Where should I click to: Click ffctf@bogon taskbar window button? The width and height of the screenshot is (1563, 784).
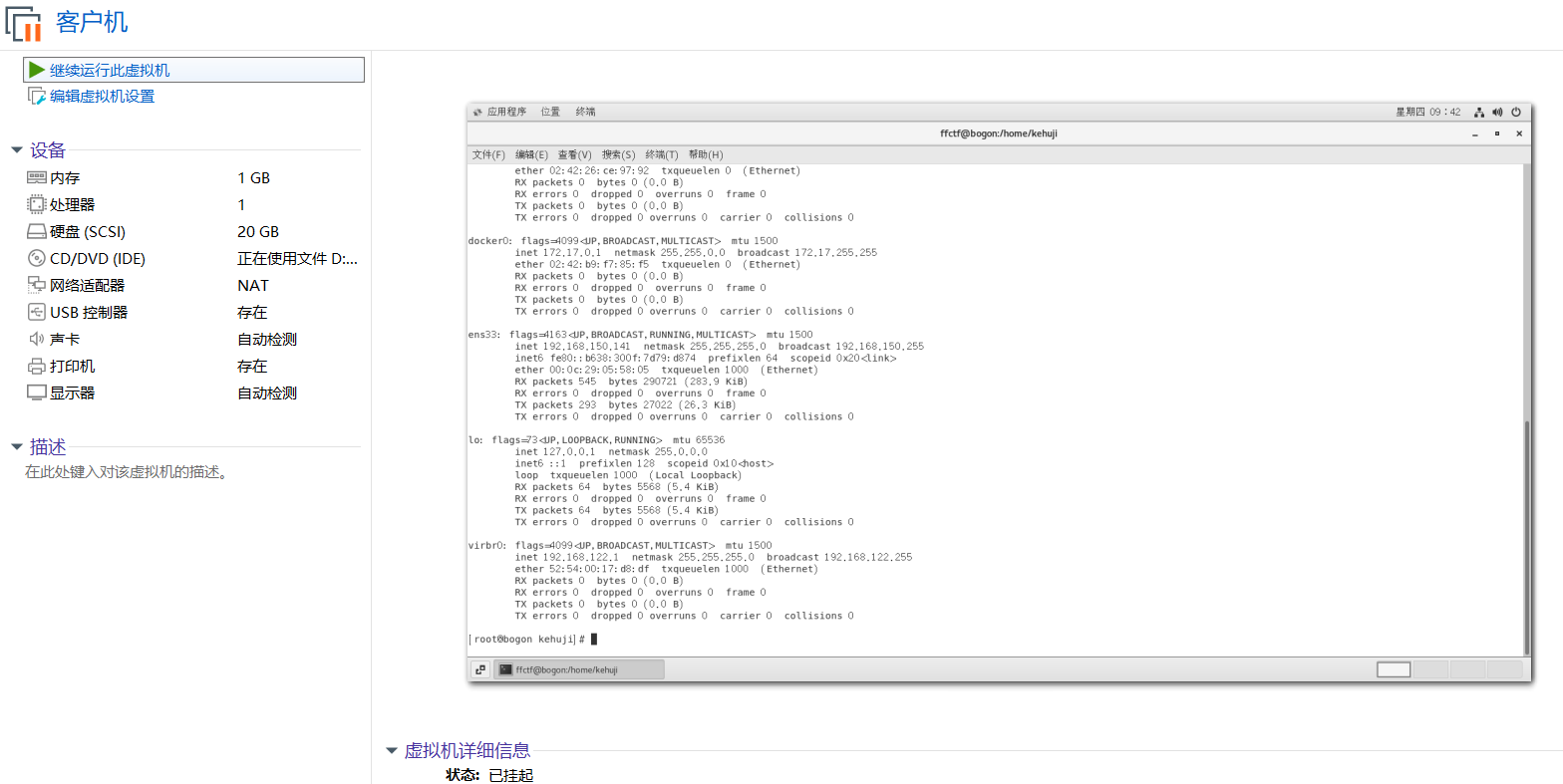pos(579,669)
